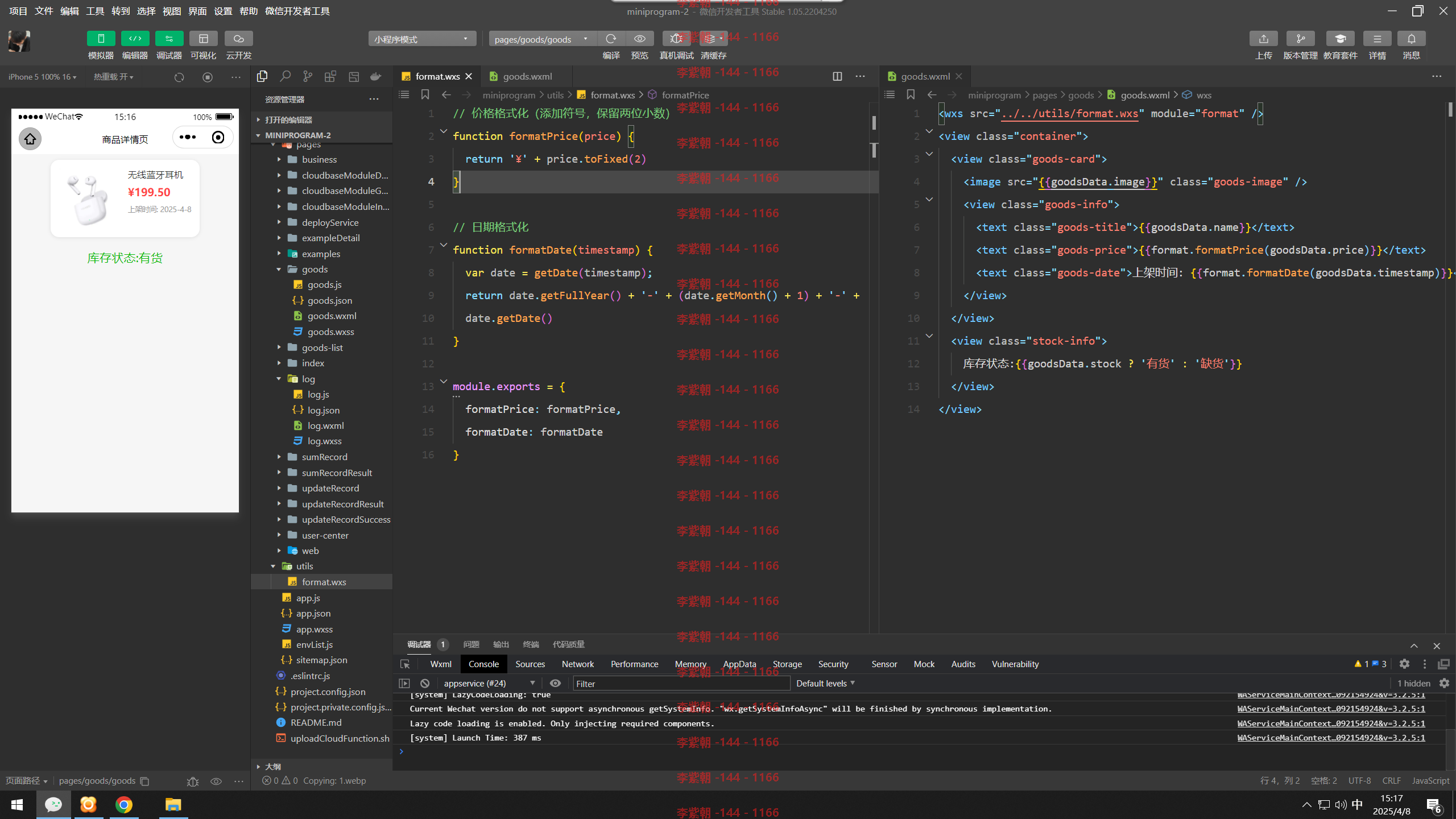Click the upload icon
The width and height of the screenshot is (1456, 819).
click(x=1263, y=39)
